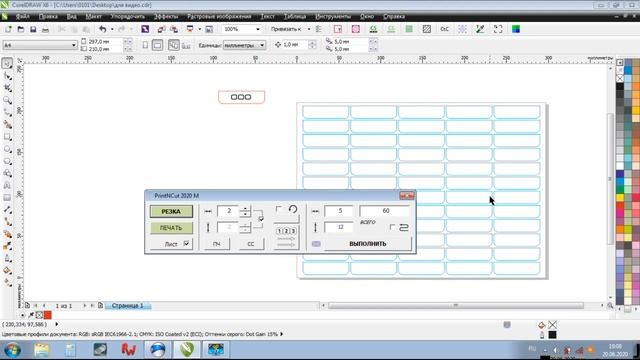Pick the black swatch in color palette
The image size is (640, 360).
[620, 87]
